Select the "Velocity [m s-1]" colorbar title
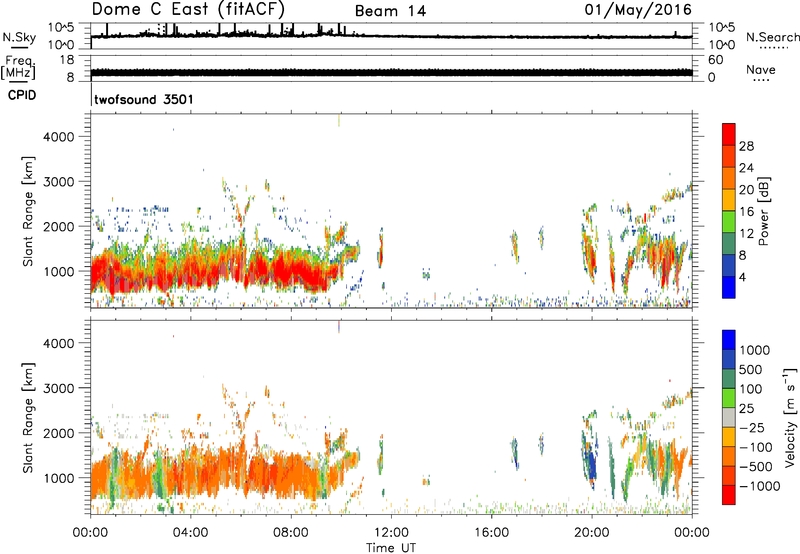800x554 pixels. (x=790, y=417)
